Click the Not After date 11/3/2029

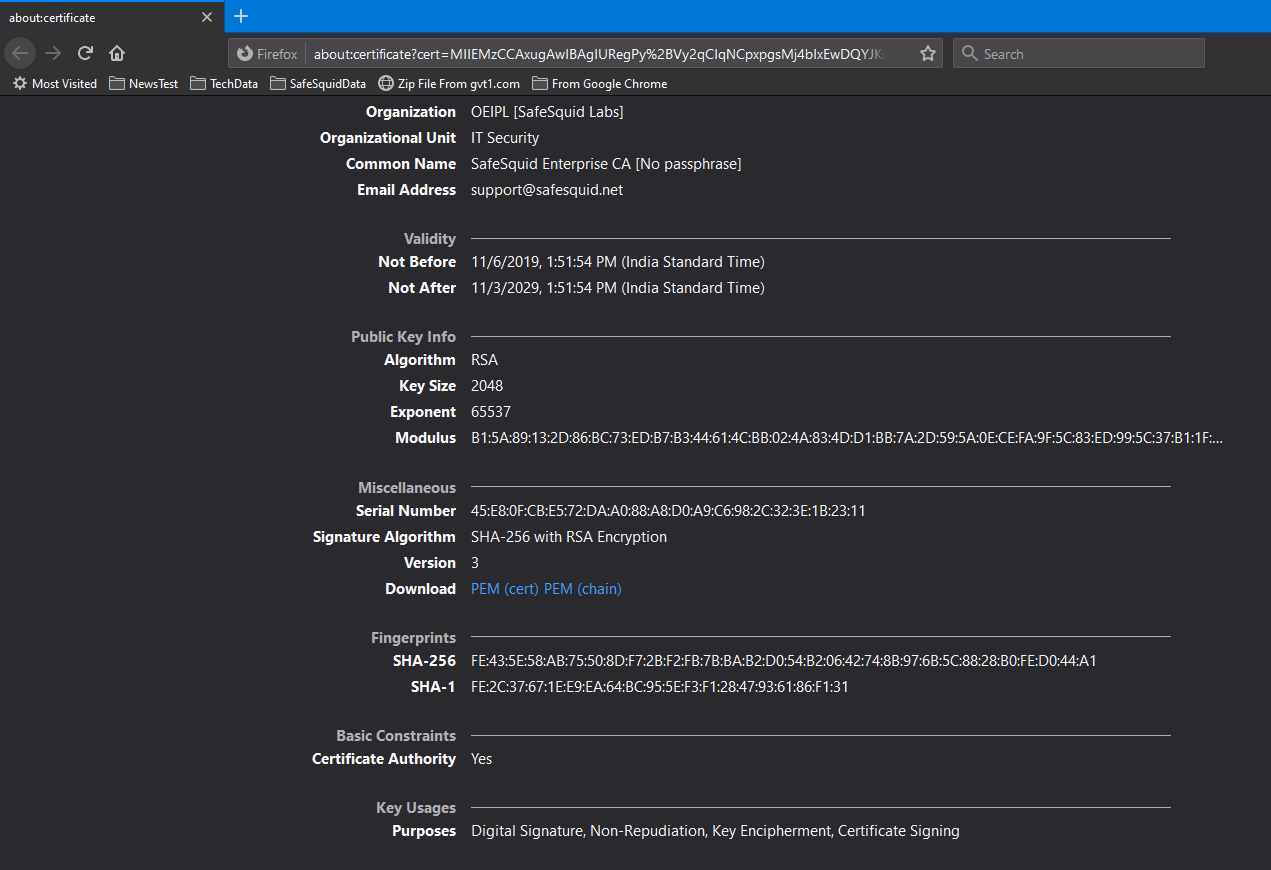[618, 288]
